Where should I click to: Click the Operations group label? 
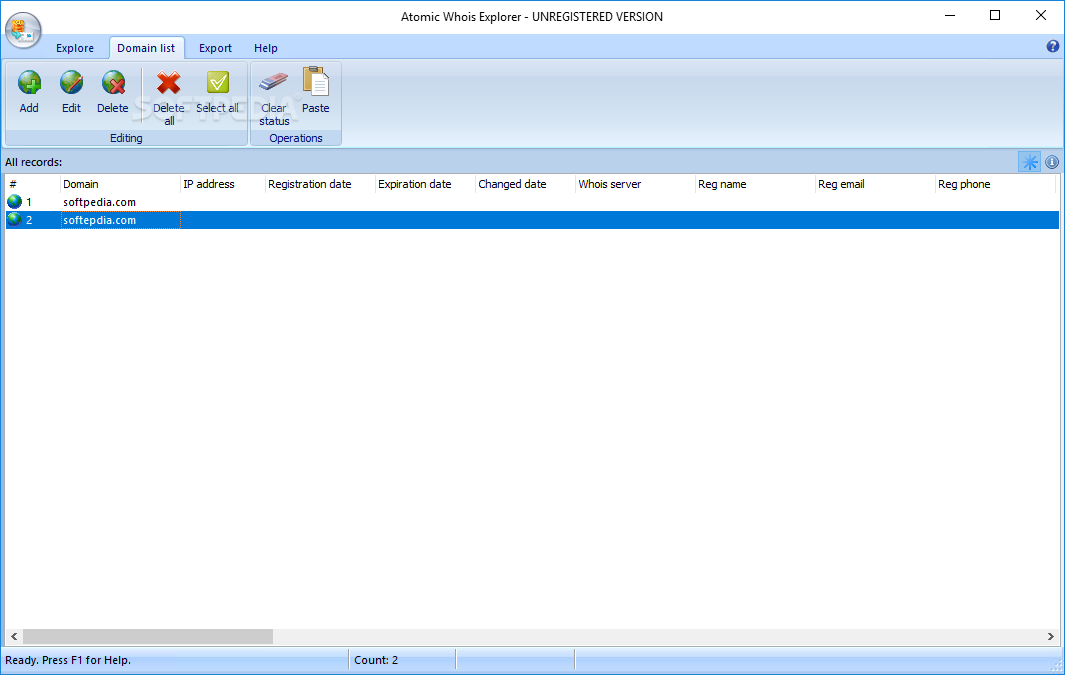[295, 138]
